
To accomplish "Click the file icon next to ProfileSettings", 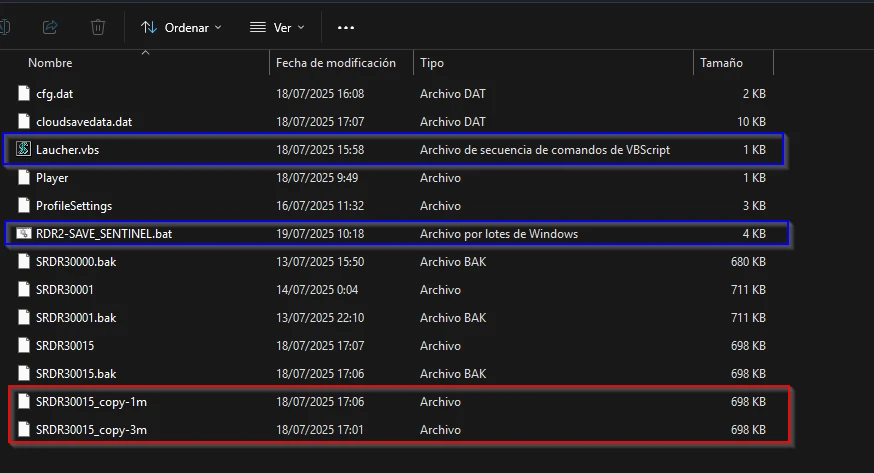I will point(24,206).
